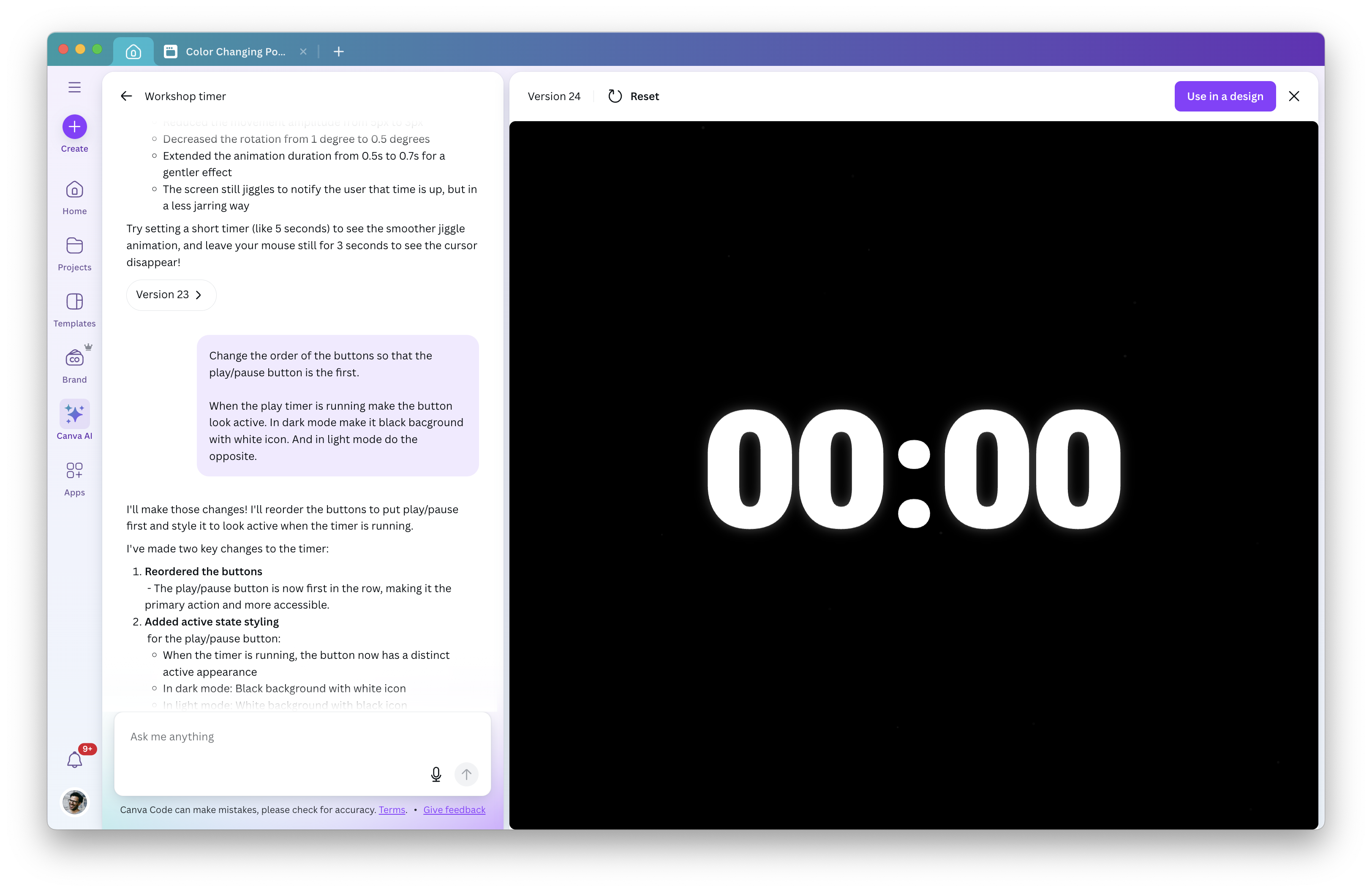Open the hamburger sidebar menu
1372x892 pixels.
click(74, 87)
